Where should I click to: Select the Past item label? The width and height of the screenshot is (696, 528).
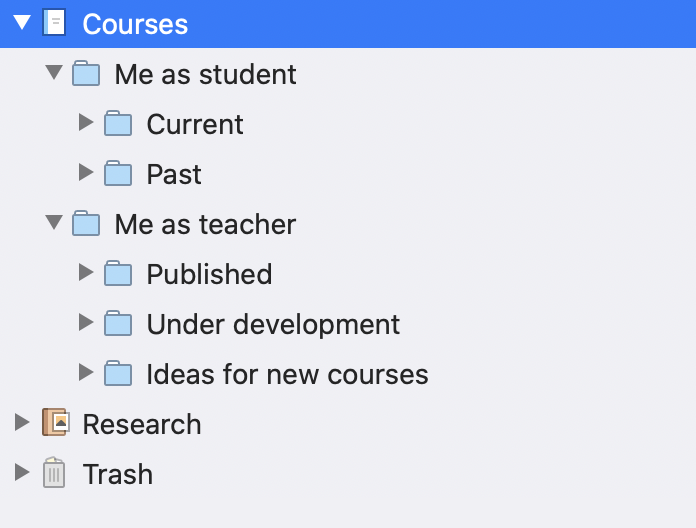coord(174,174)
